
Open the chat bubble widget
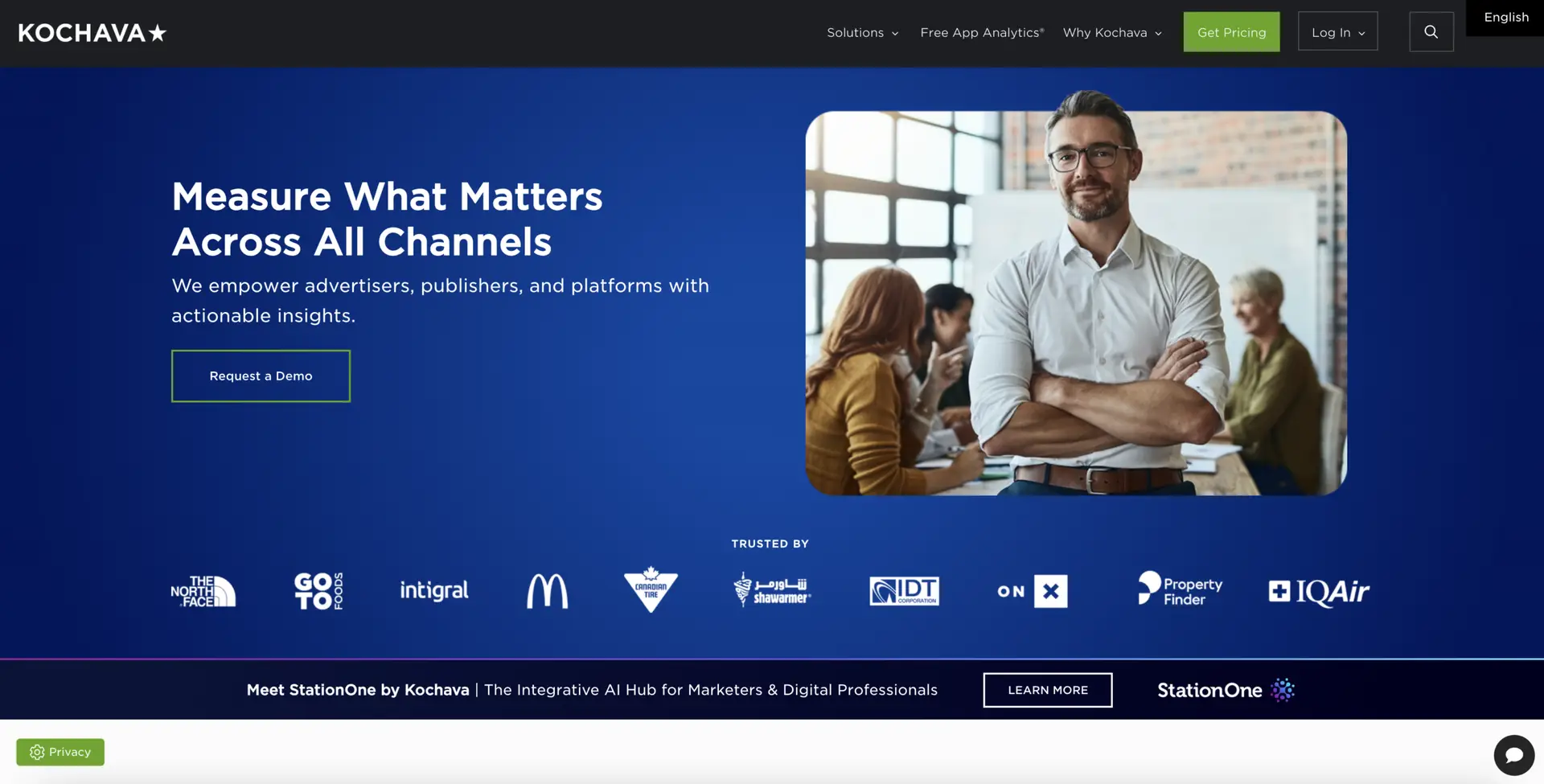(1513, 755)
